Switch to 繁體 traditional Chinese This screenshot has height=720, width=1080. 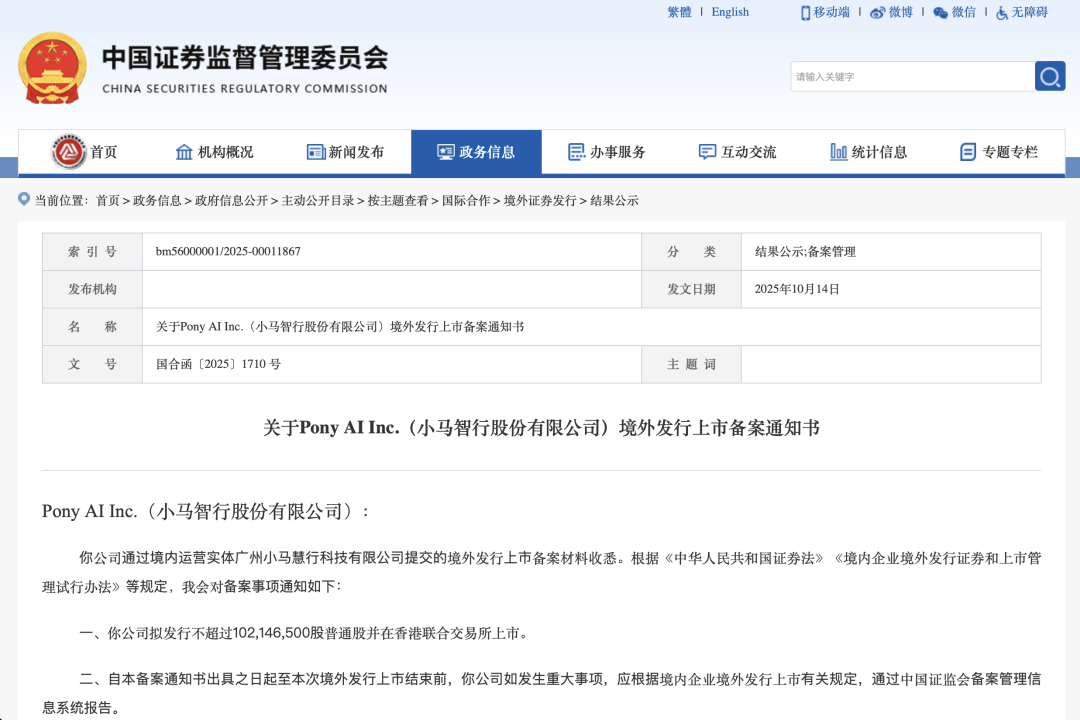pos(679,12)
